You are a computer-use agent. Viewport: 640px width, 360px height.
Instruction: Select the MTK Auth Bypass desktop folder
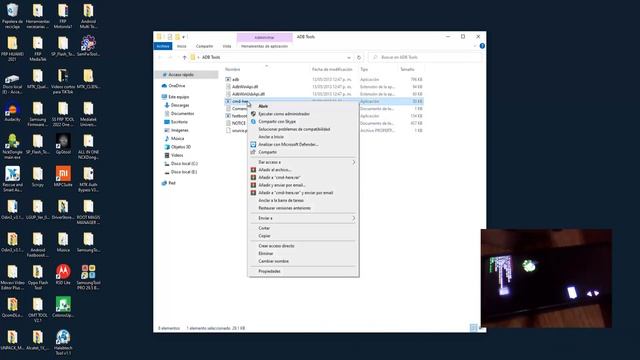[88, 179]
